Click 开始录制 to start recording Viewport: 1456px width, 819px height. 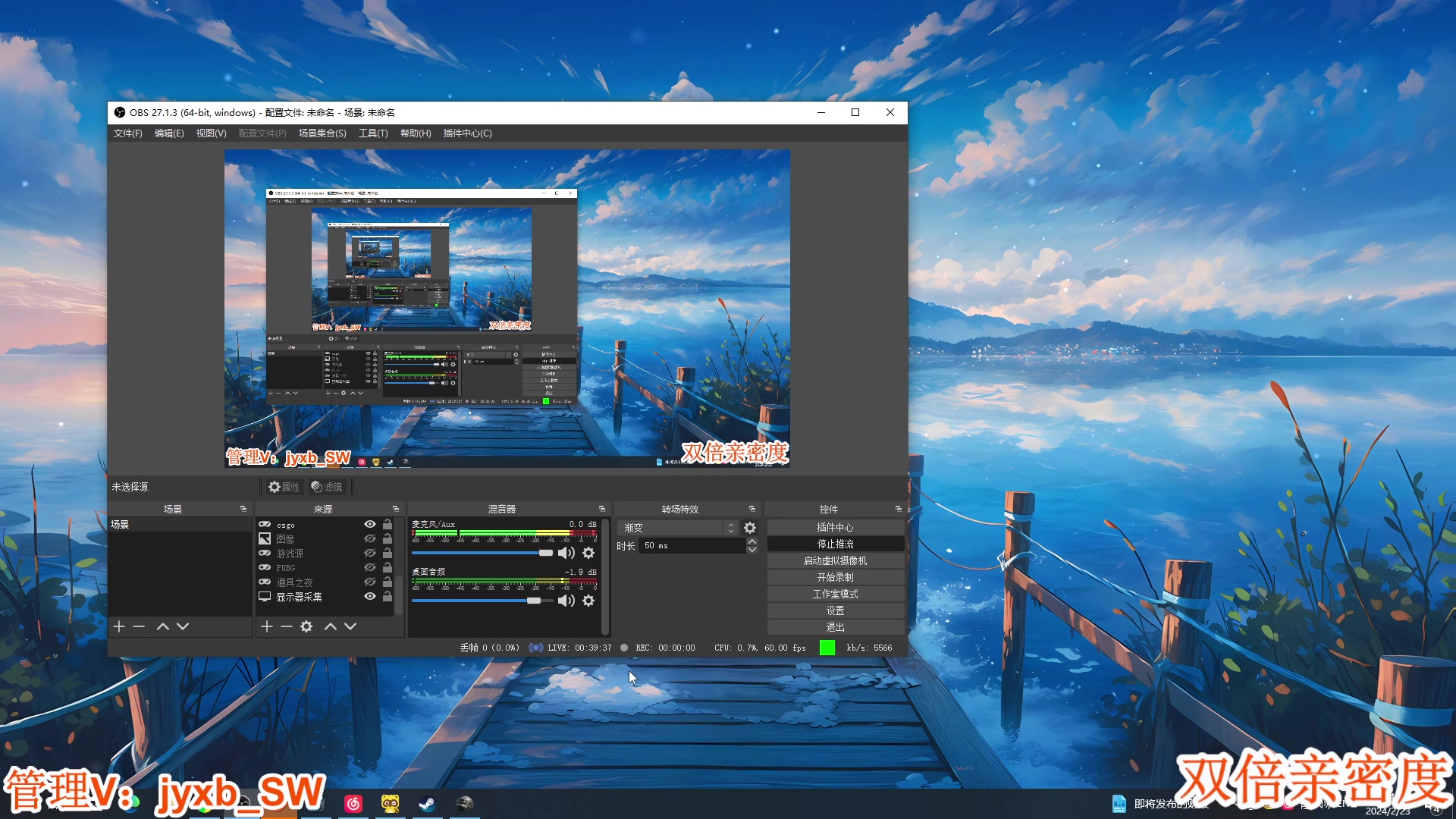point(836,577)
